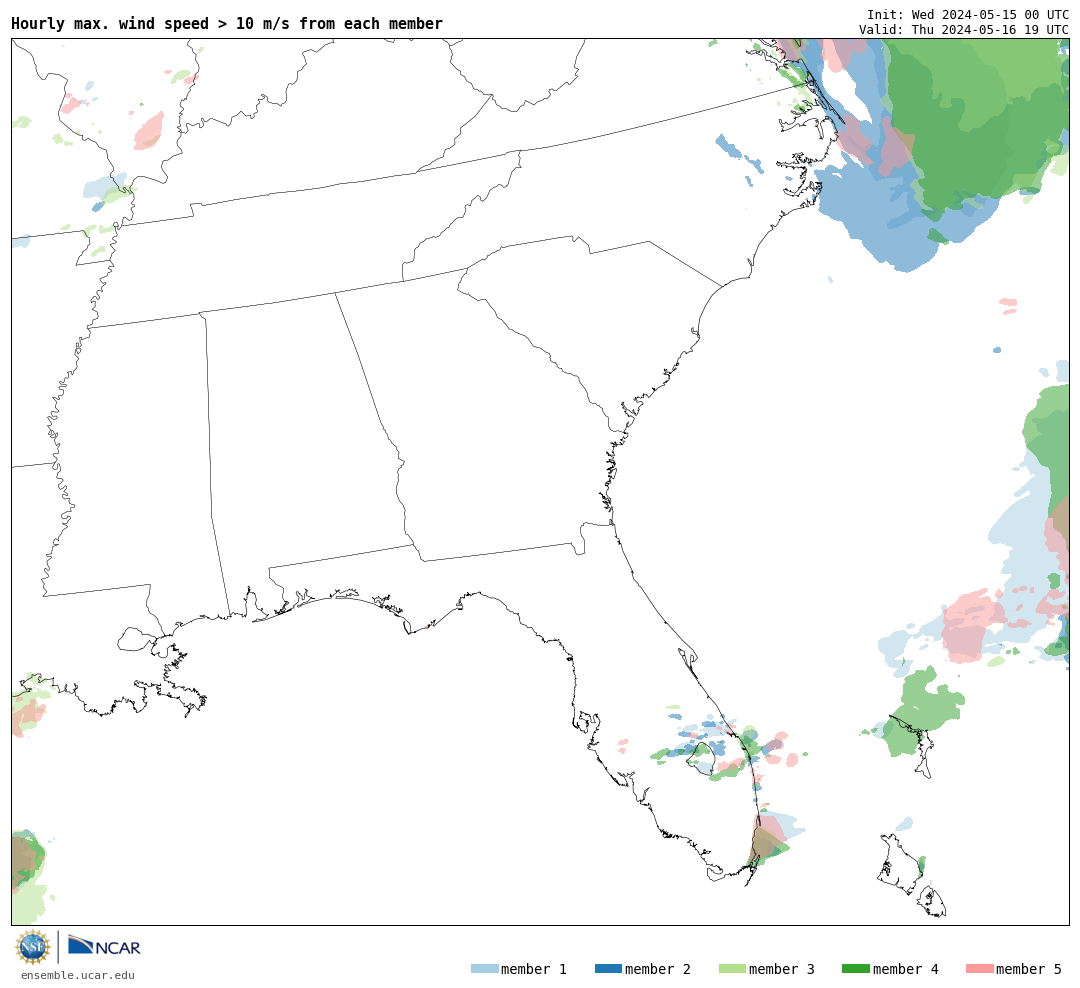Open the ensemble.ucar.edu text link
The height and width of the screenshot is (988, 1080).
coord(78,975)
